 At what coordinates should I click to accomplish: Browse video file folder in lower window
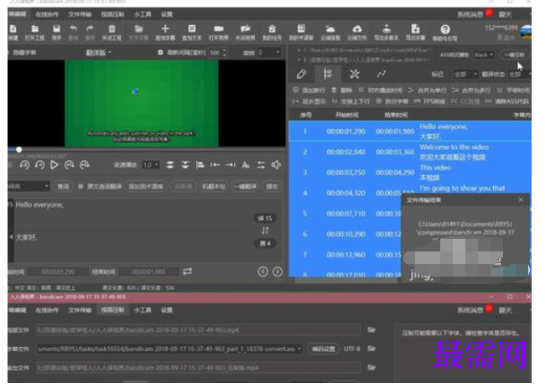tap(372, 329)
